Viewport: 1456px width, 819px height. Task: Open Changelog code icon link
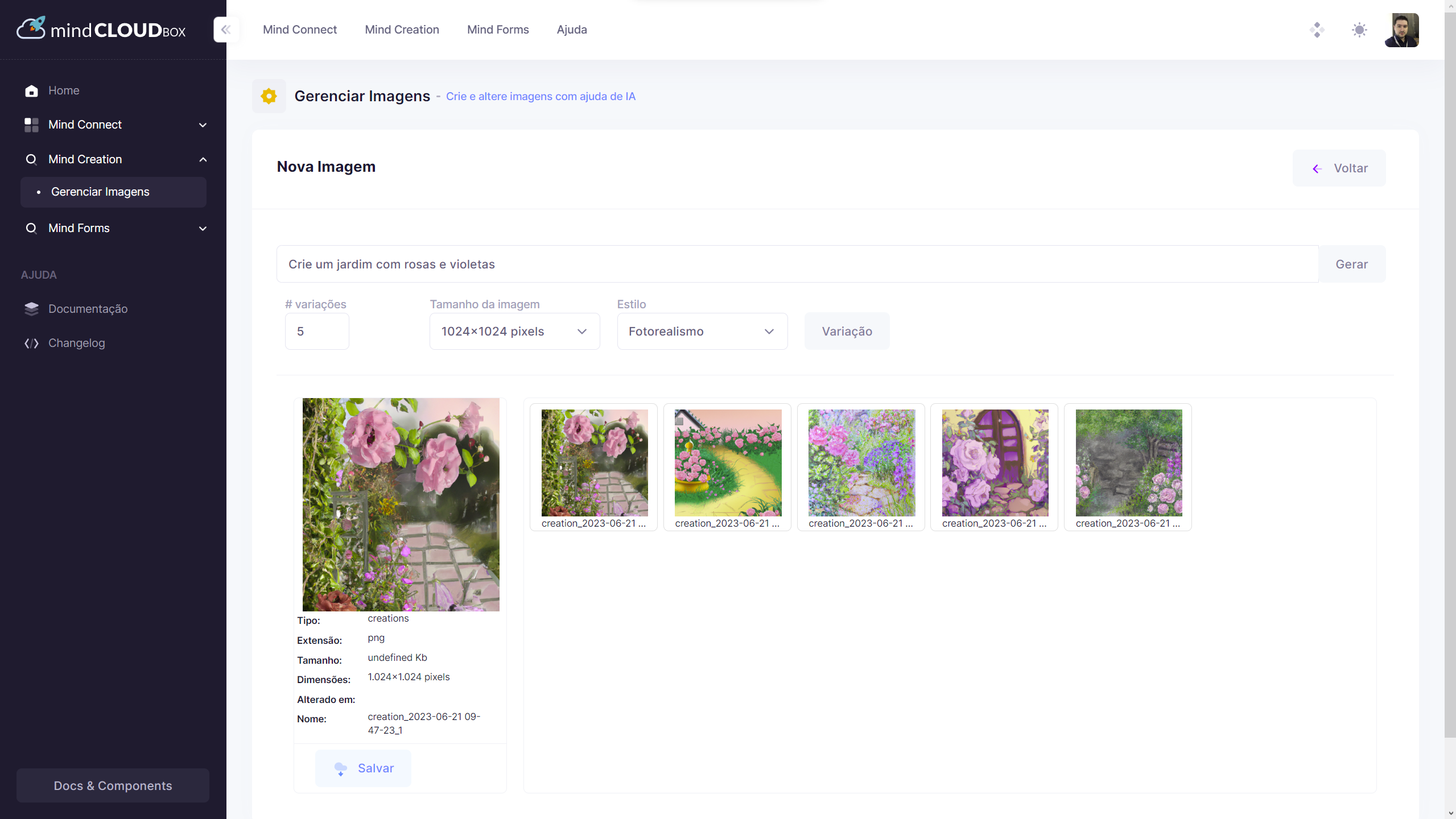tap(31, 343)
